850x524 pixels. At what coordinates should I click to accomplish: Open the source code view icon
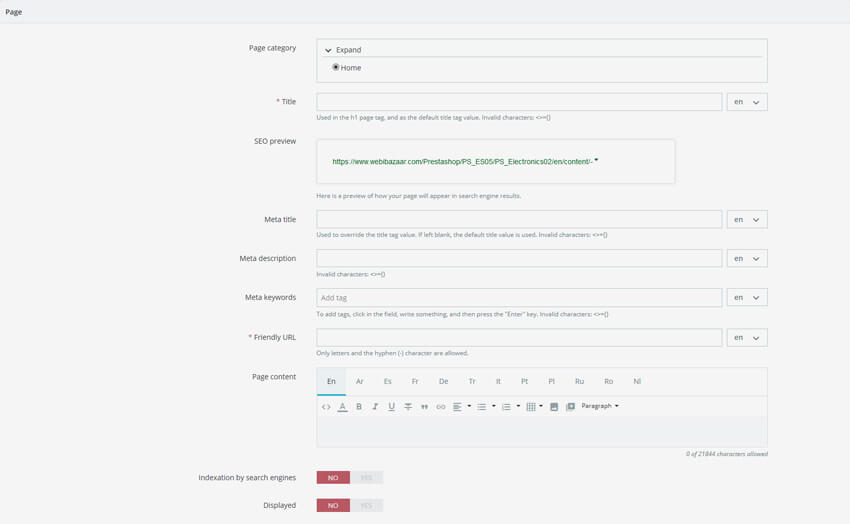tap(326, 406)
